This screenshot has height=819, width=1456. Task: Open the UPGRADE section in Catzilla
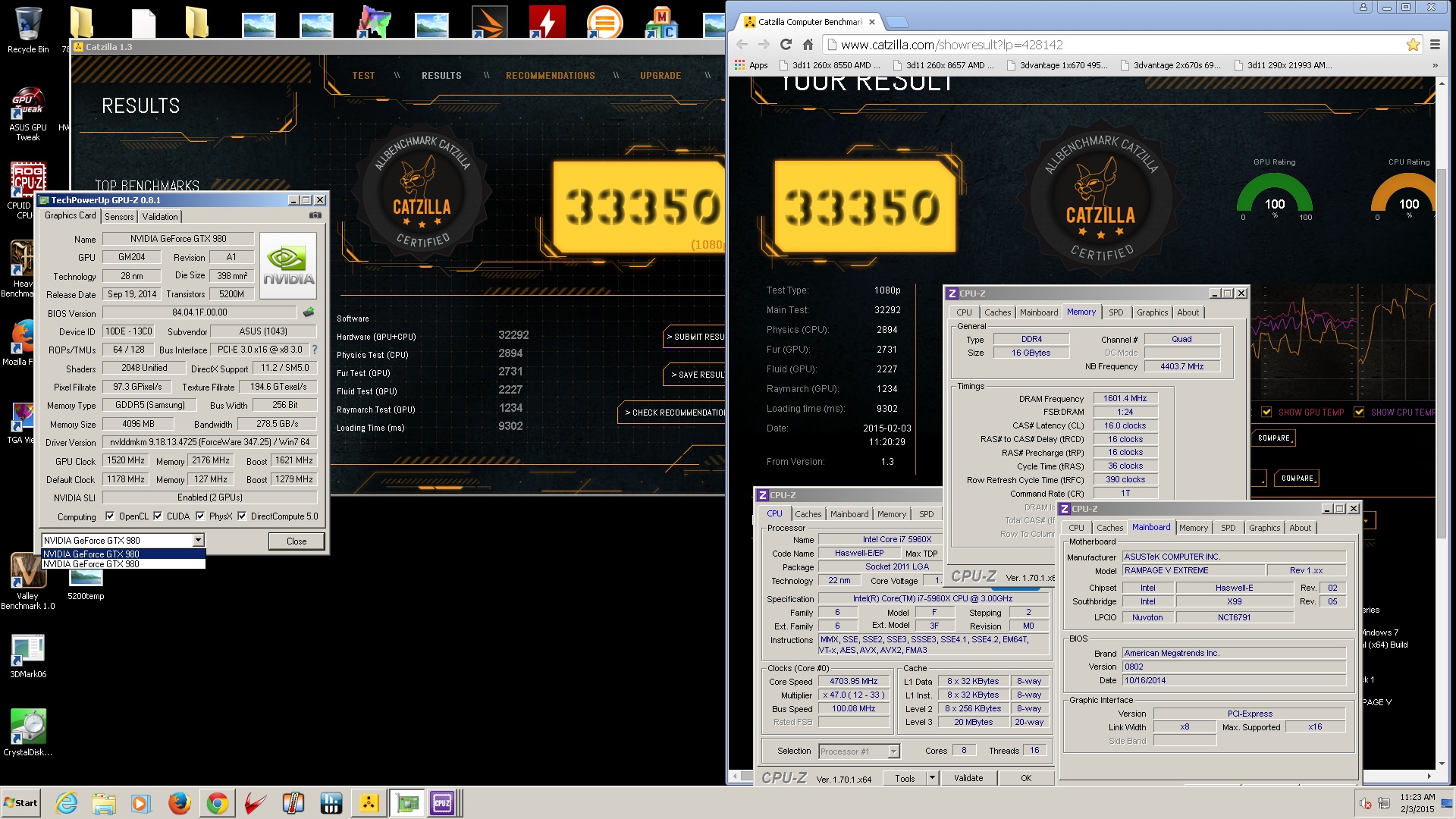(661, 76)
